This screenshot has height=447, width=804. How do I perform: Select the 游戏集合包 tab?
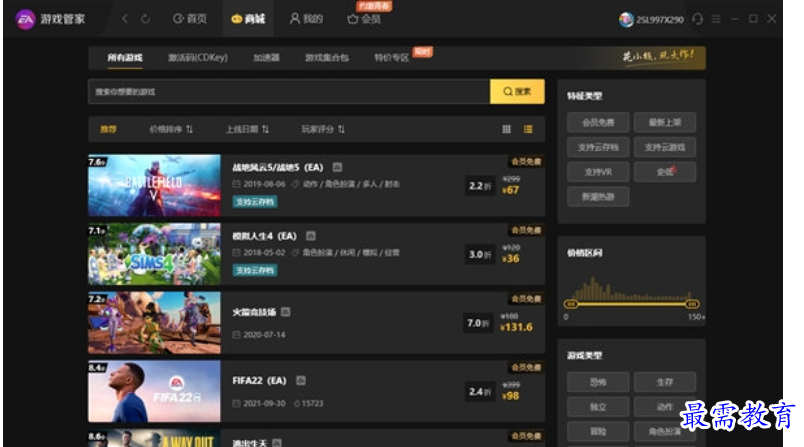click(327, 57)
